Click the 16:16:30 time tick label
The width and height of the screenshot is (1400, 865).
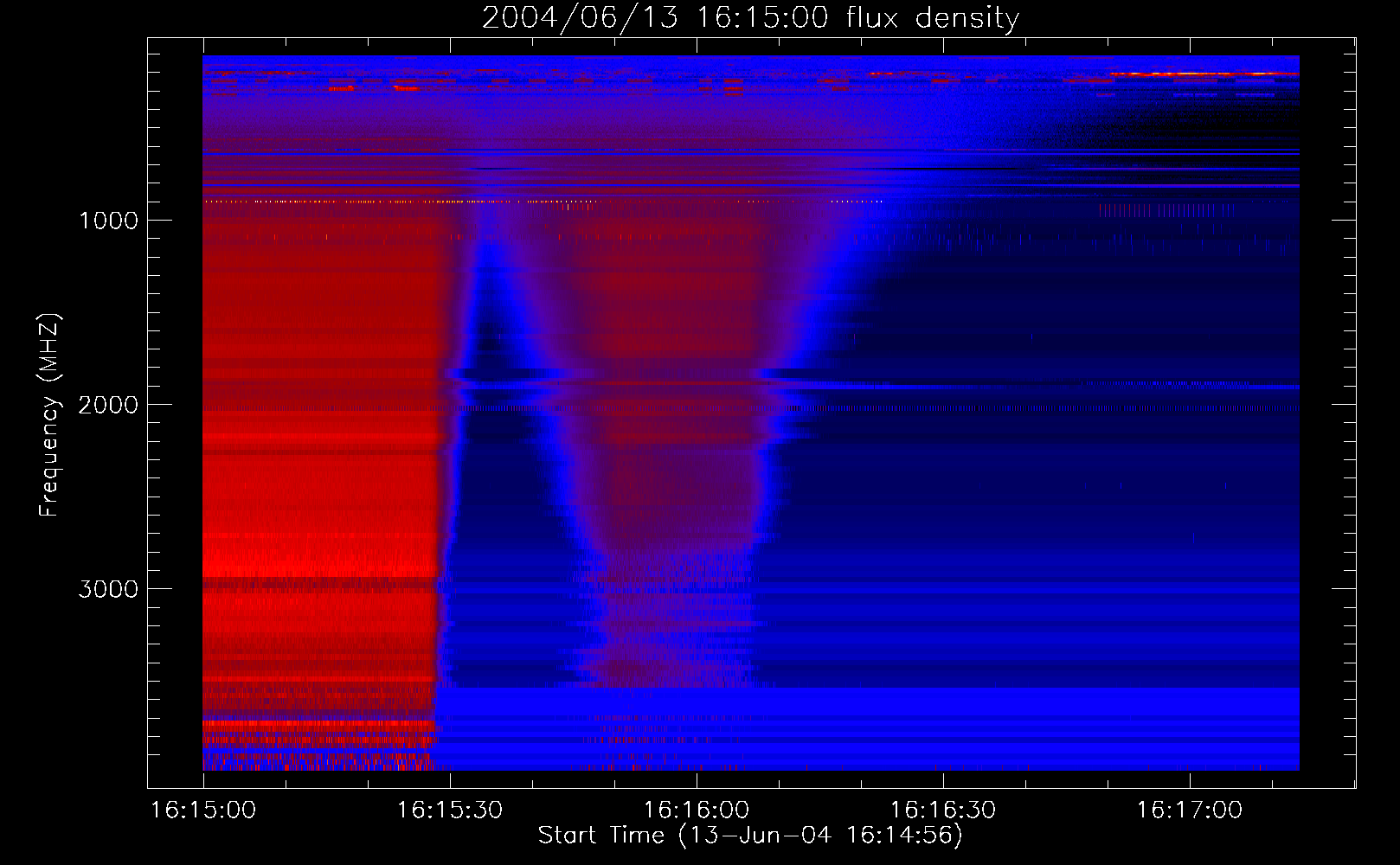coord(943,811)
